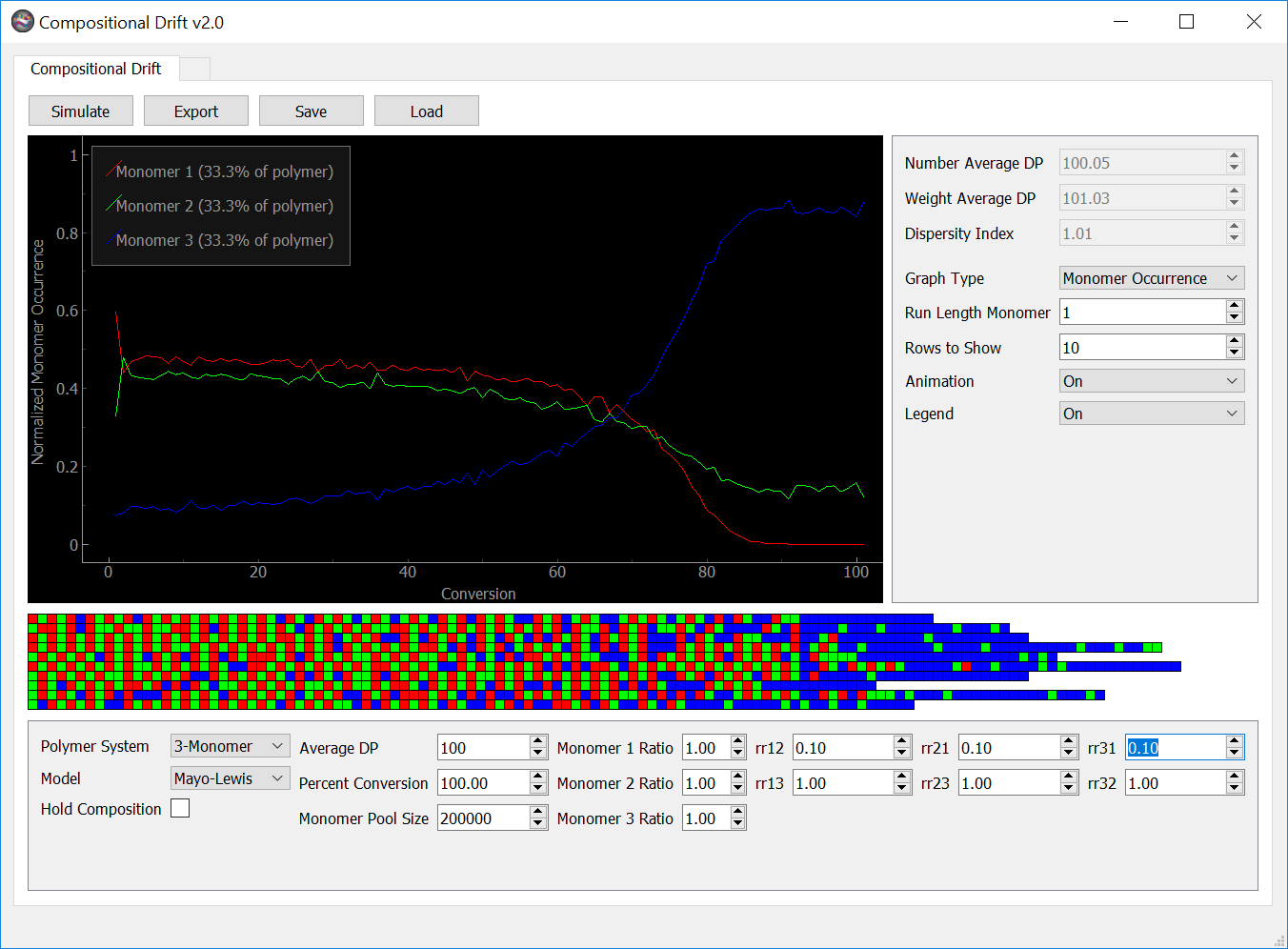Screen dimensions: 1288x949
Task: Open the Animation dropdown
Action: pos(1152,381)
